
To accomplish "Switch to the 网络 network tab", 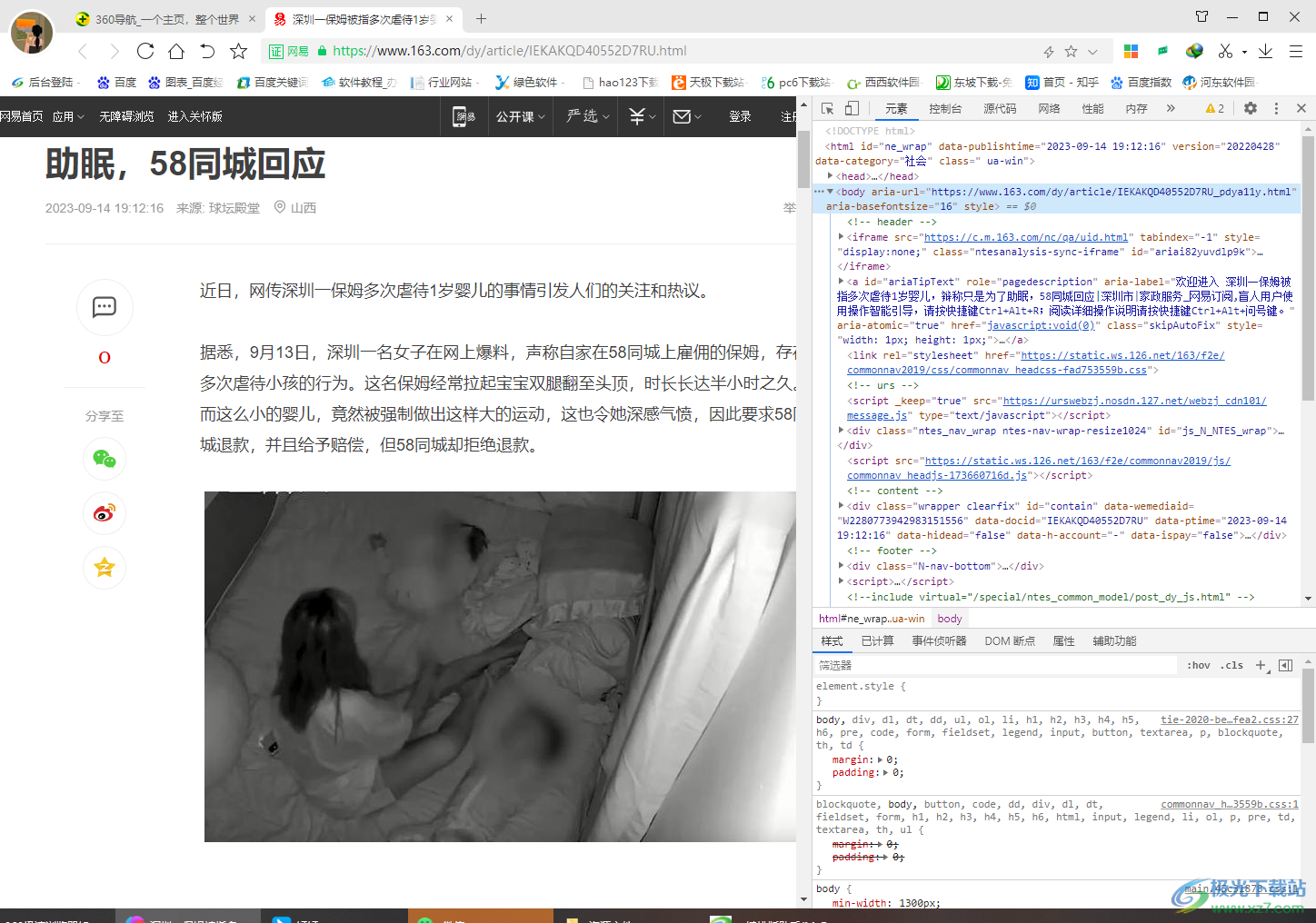I will 1049,109.
